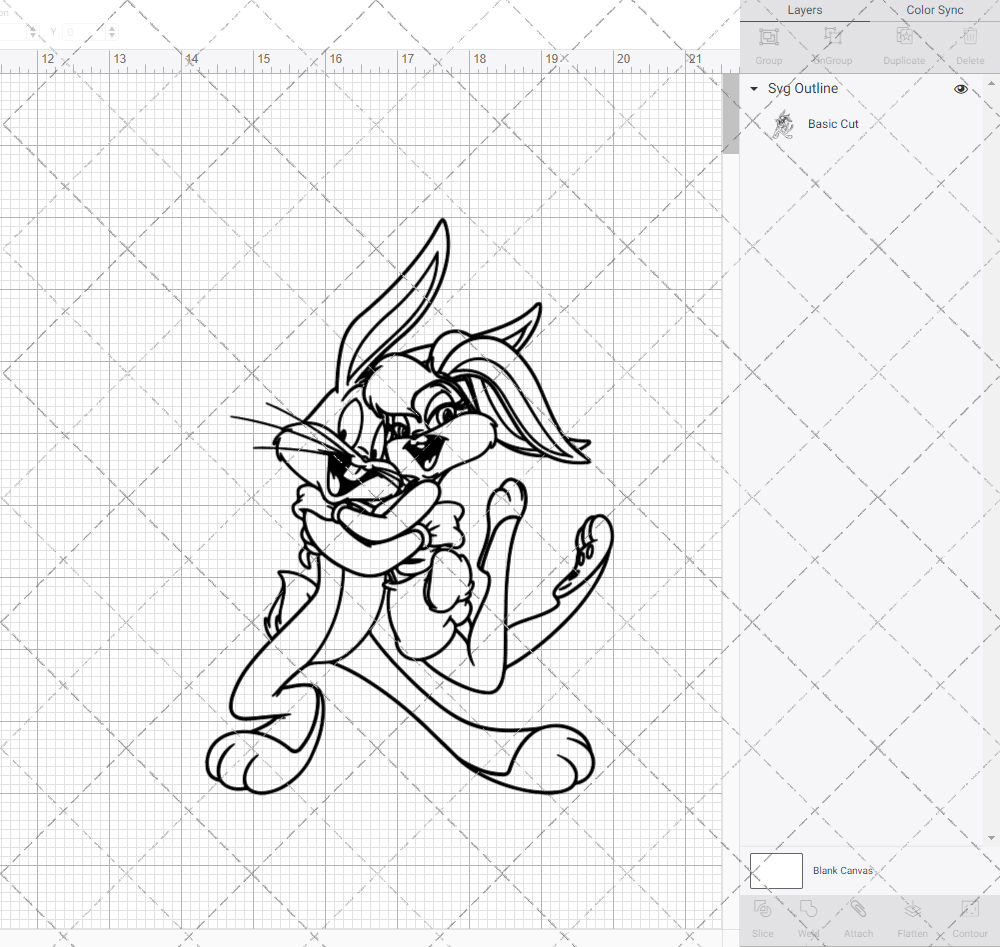Select the Basic Cut layer label
1000x947 pixels.
point(833,124)
